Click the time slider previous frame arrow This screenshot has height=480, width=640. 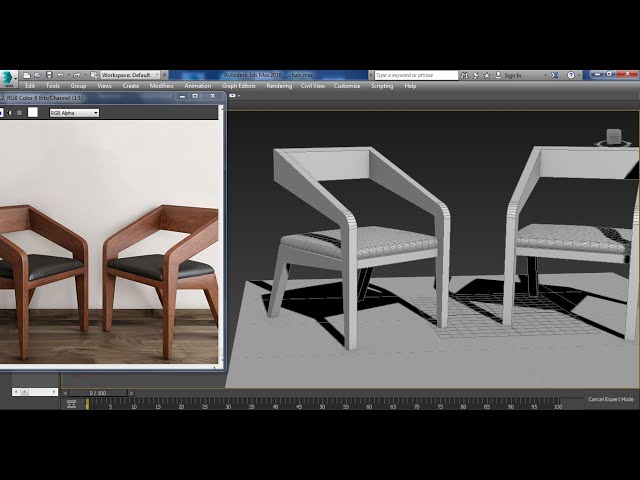(65, 393)
